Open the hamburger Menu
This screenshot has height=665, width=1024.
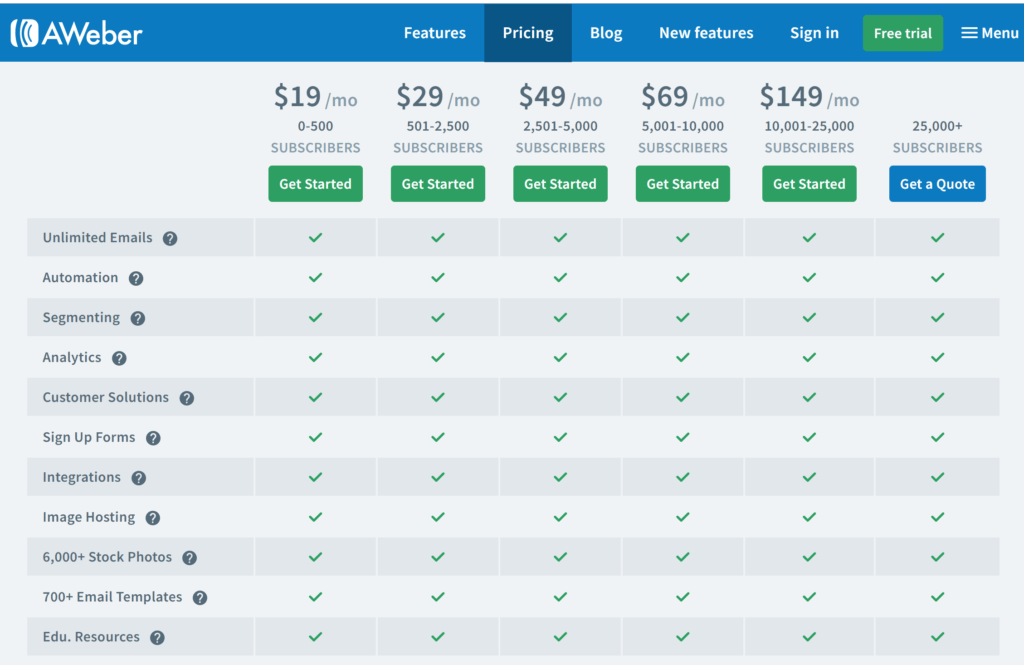click(989, 33)
